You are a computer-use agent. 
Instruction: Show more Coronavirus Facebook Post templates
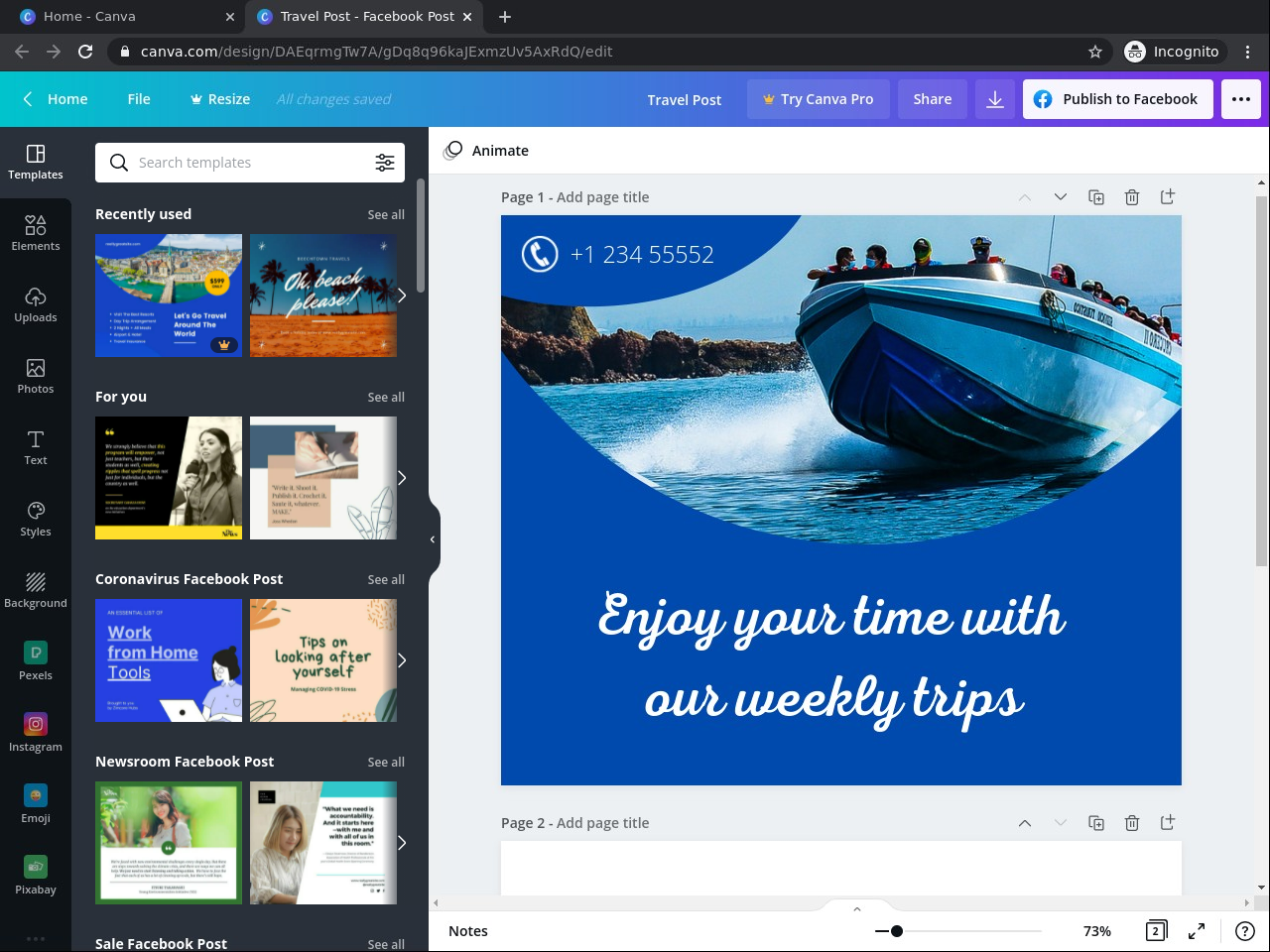tap(402, 660)
